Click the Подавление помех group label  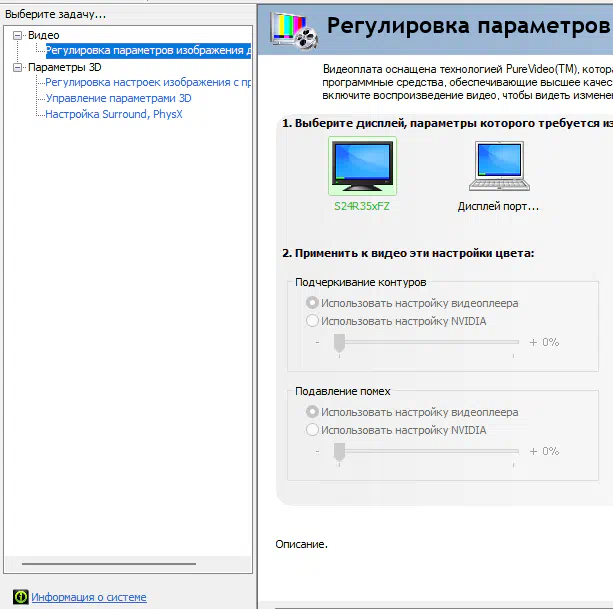[342, 391]
